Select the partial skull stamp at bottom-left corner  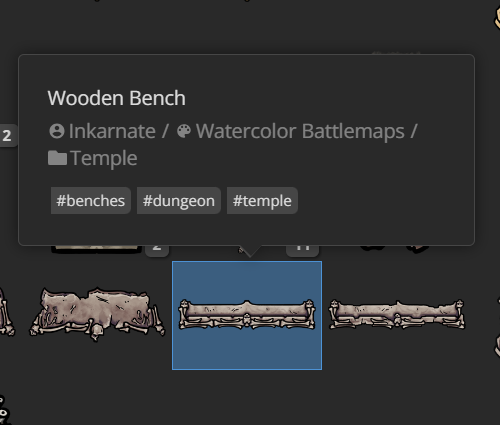3,410
